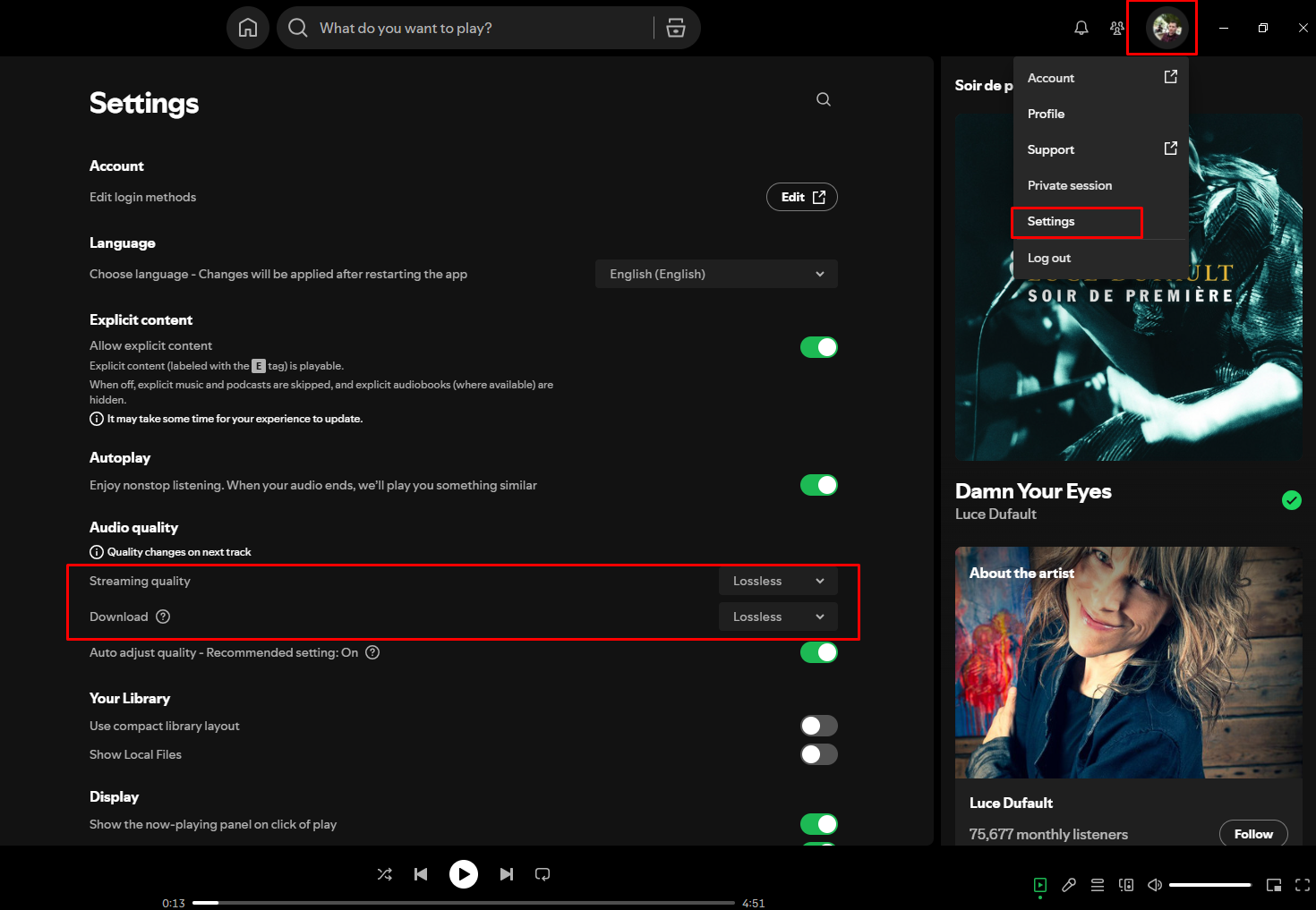Screen dimensions: 1316x910
Task: Open the language dropdown
Action: pos(716,274)
